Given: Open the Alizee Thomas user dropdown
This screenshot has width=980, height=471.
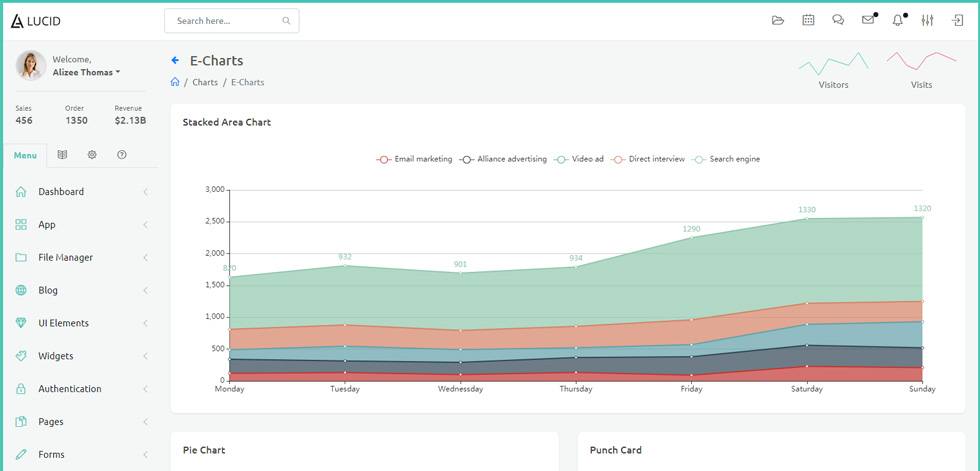Looking at the screenshot, I should coord(86,72).
